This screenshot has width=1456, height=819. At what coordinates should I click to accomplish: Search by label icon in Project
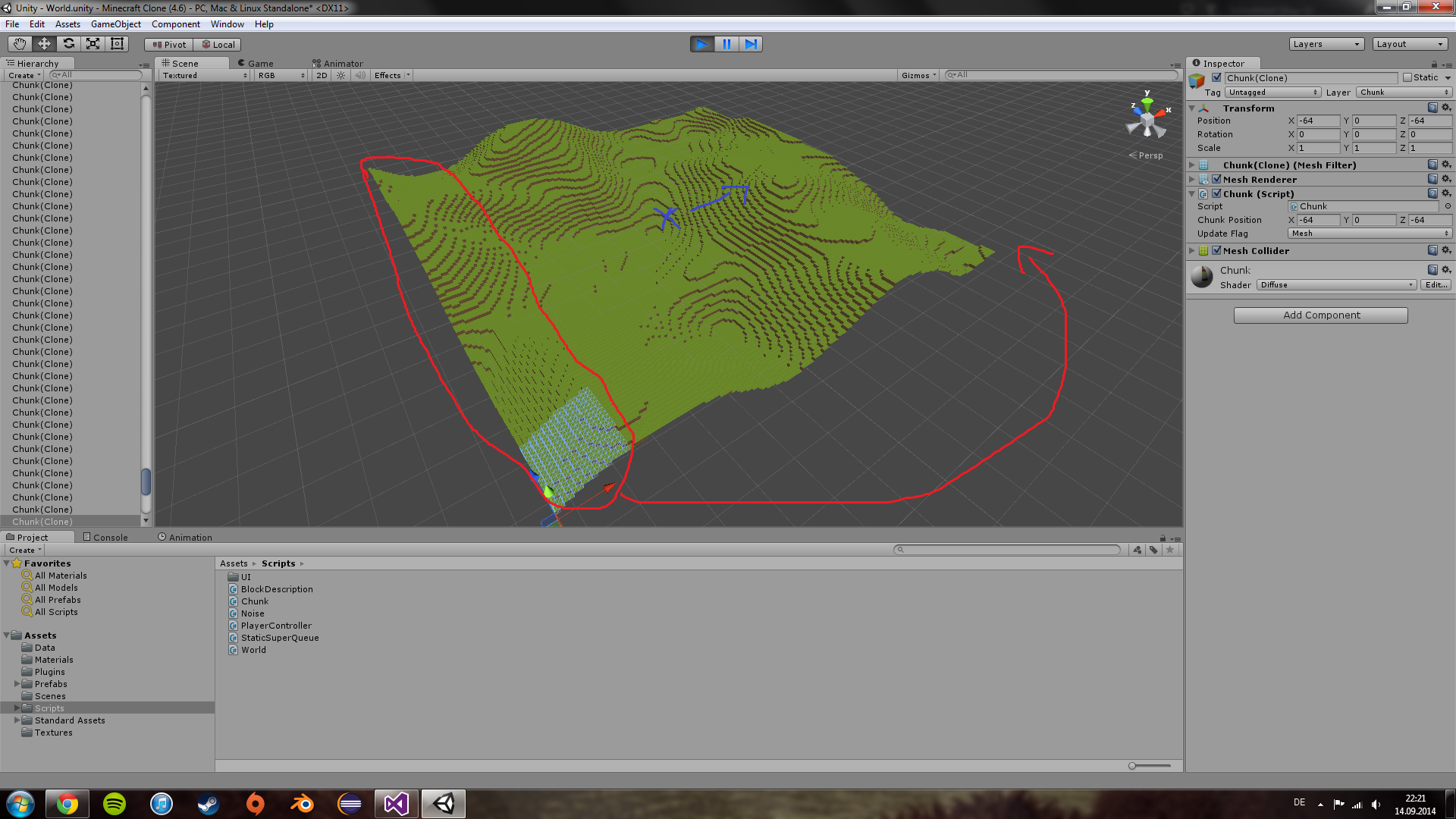[1153, 550]
